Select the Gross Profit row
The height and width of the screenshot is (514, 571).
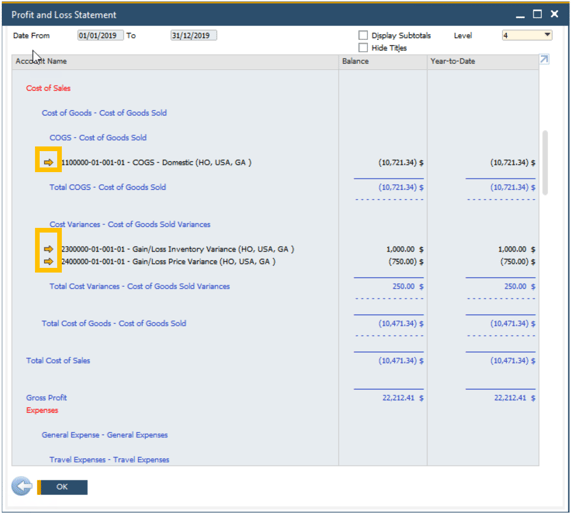tap(275, 398)
